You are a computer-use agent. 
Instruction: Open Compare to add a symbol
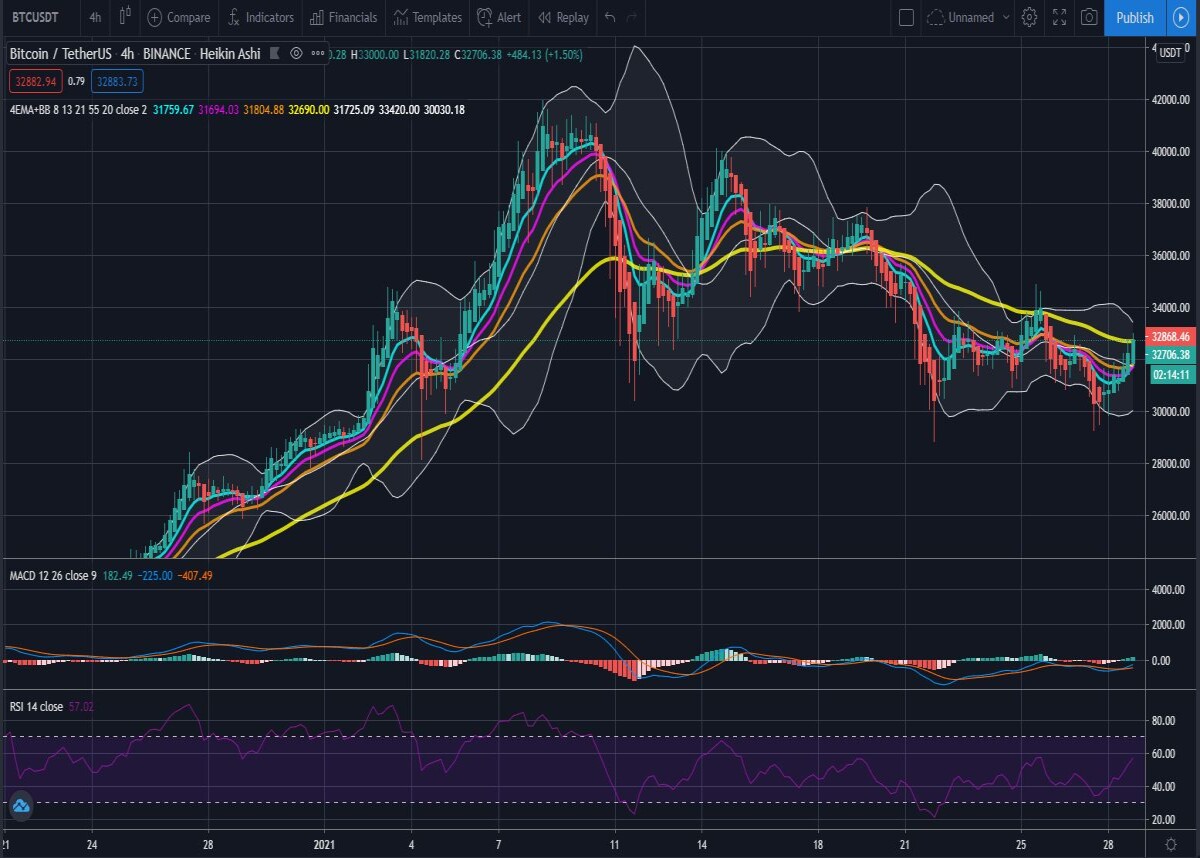[x=179, y=17]
